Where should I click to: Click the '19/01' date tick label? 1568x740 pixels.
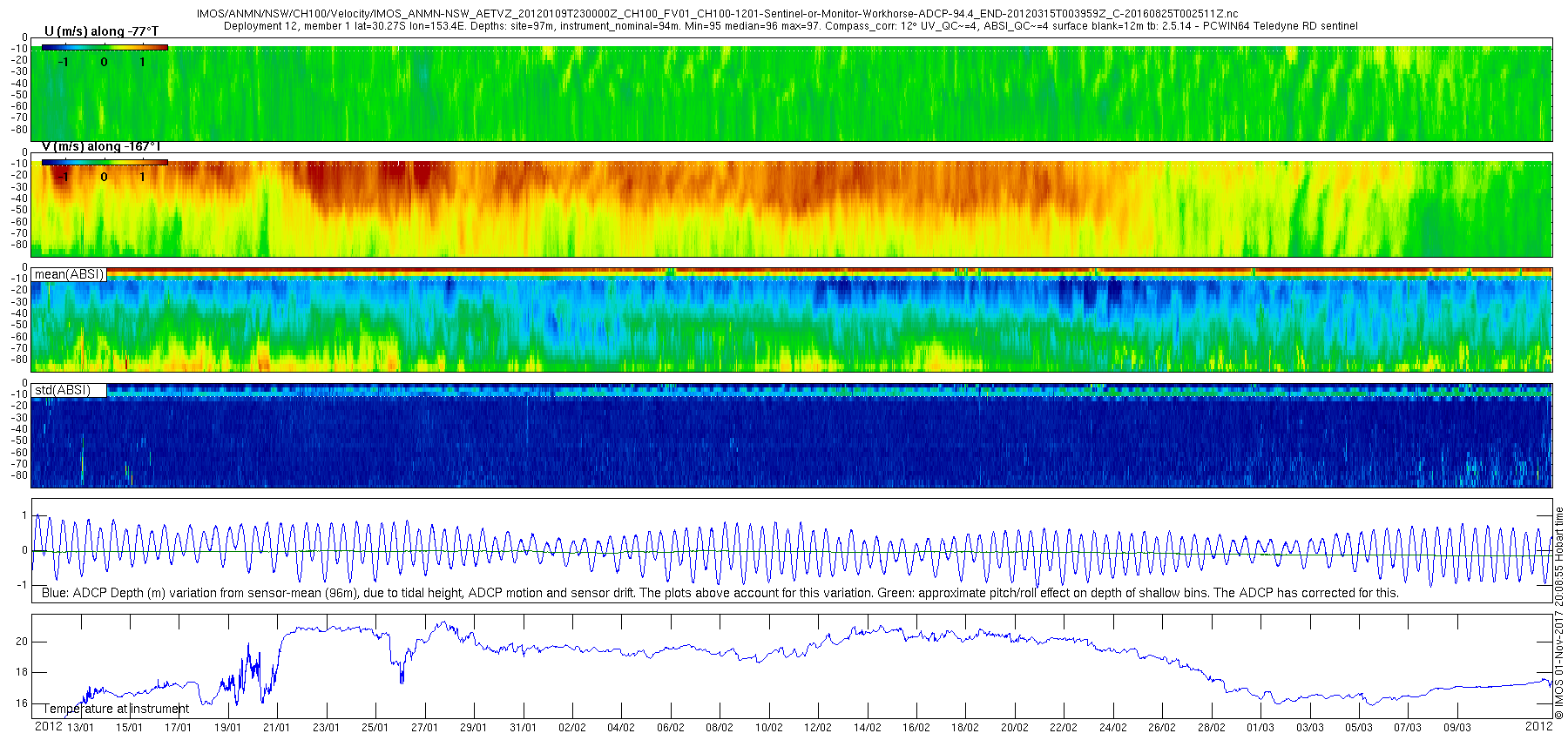(228, 728)
